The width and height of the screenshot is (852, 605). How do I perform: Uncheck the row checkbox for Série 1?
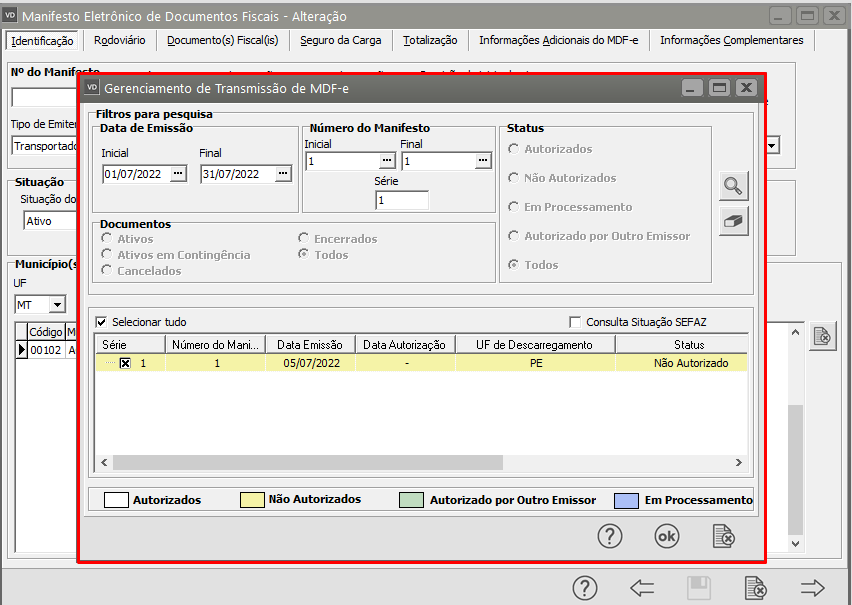click(x=125, y=364)
